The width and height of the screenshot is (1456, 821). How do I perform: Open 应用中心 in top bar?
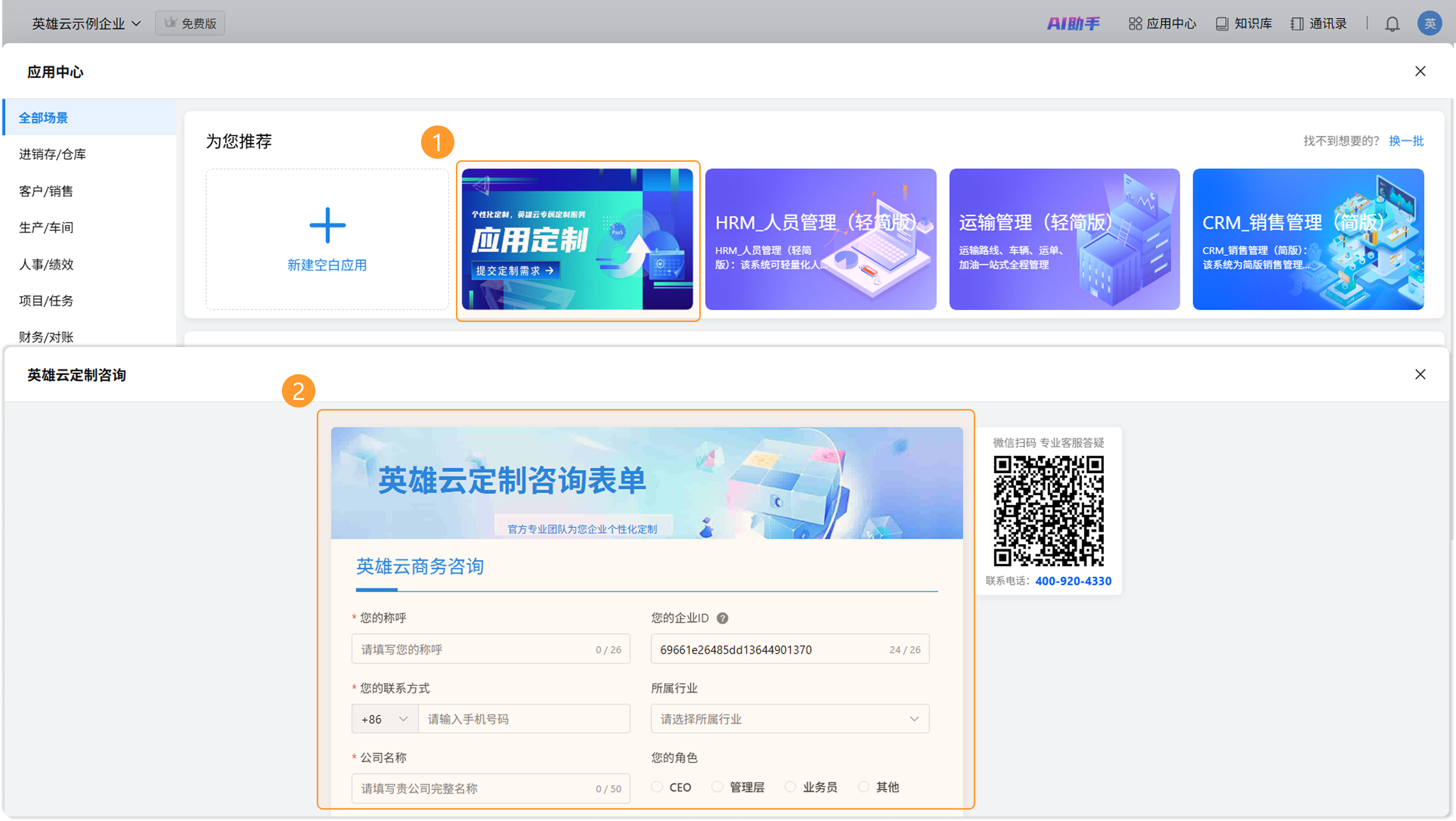coord(1162,24)
